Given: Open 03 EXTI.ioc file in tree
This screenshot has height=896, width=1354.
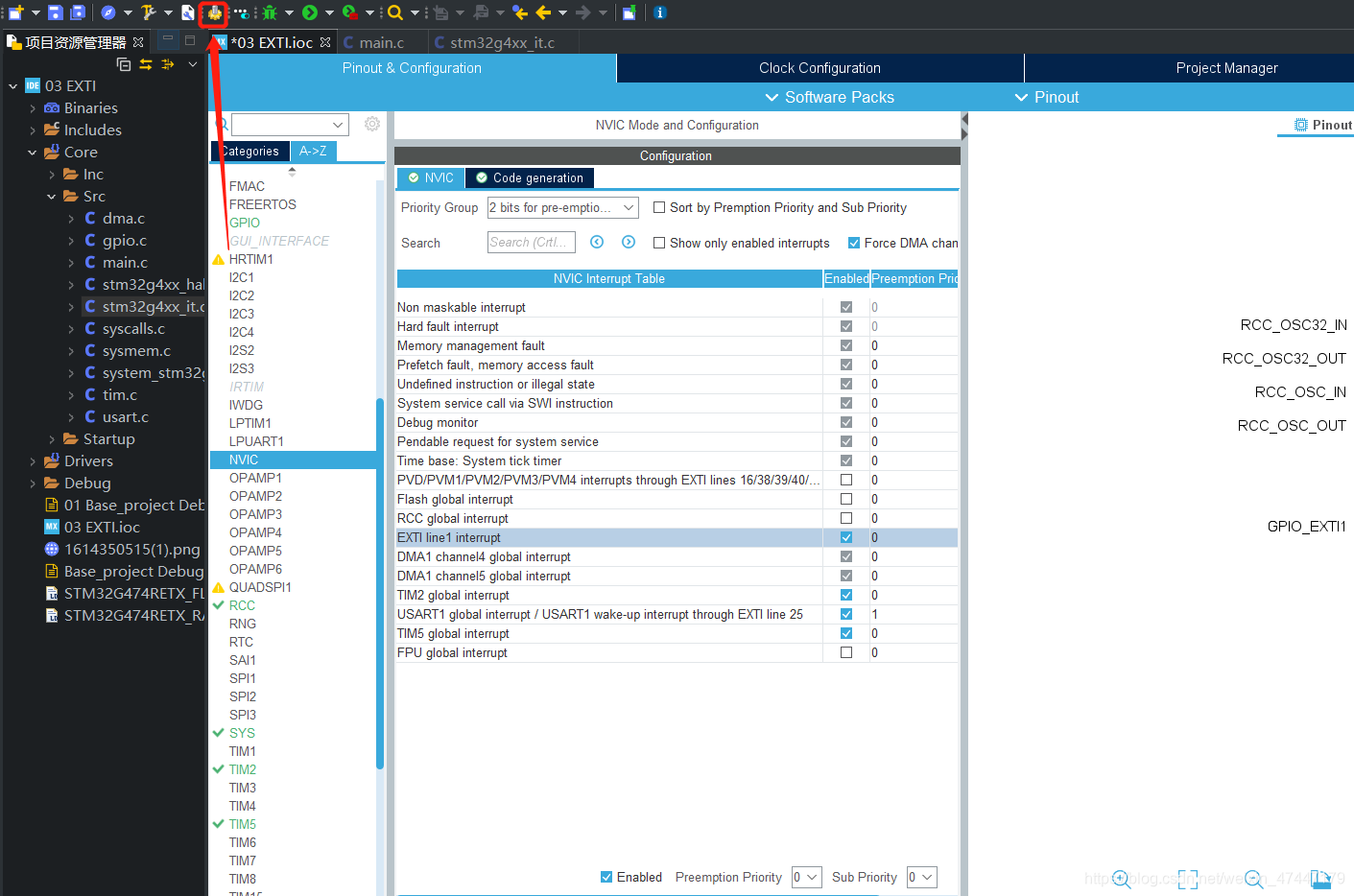Looking at the screenshot, I should point(102,528).
